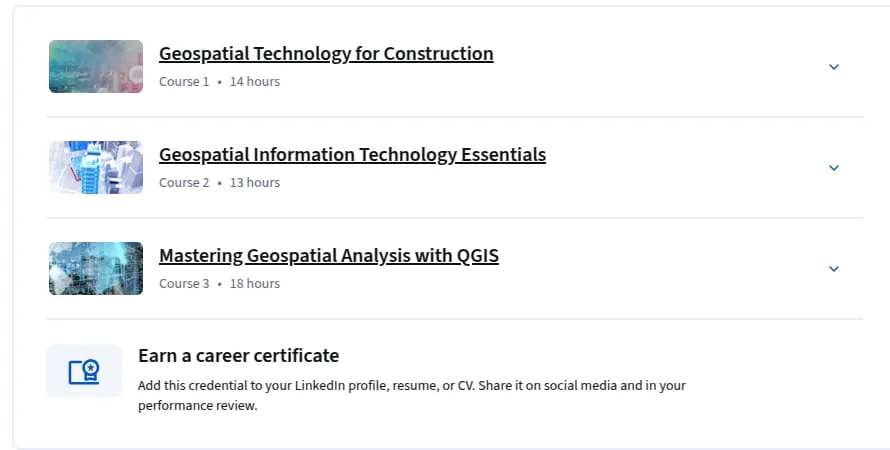Click the career certificate badge icon
Image resolution: width=890 pixels, height=450 pixels.
(84, 371)
